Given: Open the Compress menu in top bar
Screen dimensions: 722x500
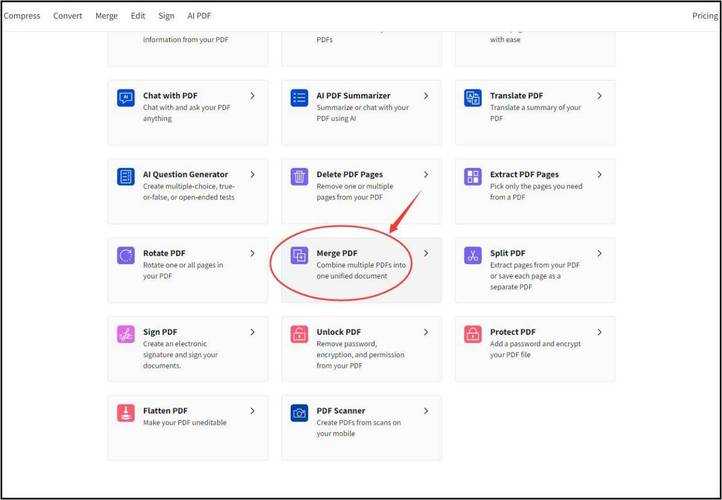Looking at the screenshot, I should coord(22,16).
